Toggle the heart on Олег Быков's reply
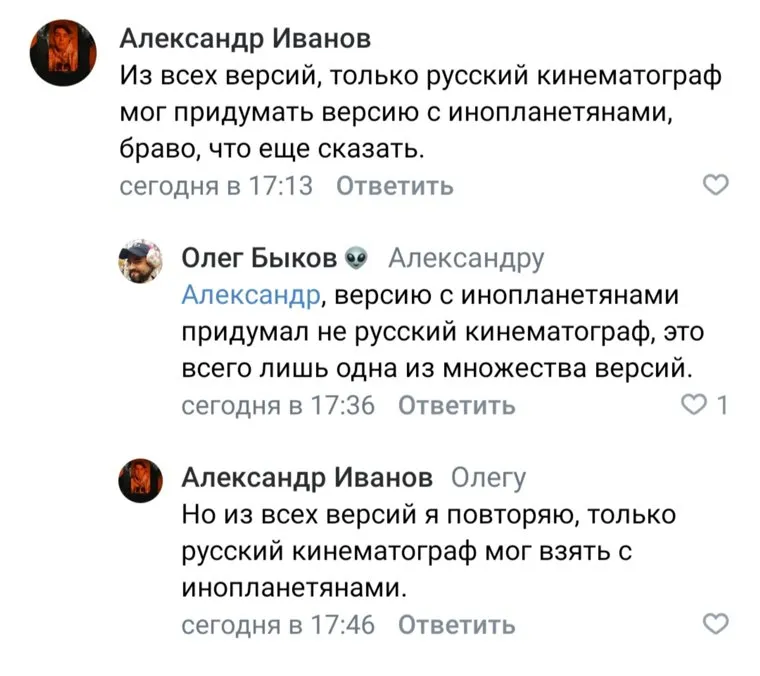 (x=693, y=405)
